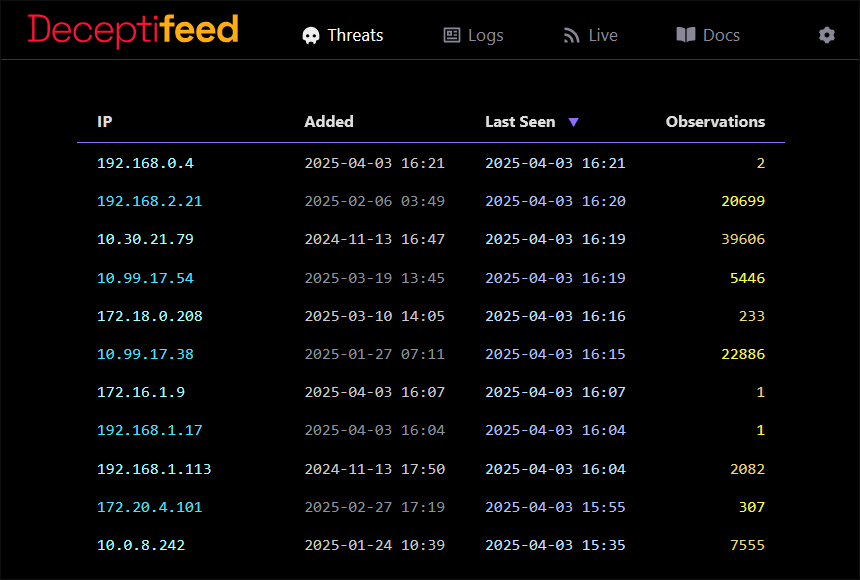Open details for 10.99.17.38
Image resolution: width=860 pixels, height=580 pixels.
(x=145, y=354)
